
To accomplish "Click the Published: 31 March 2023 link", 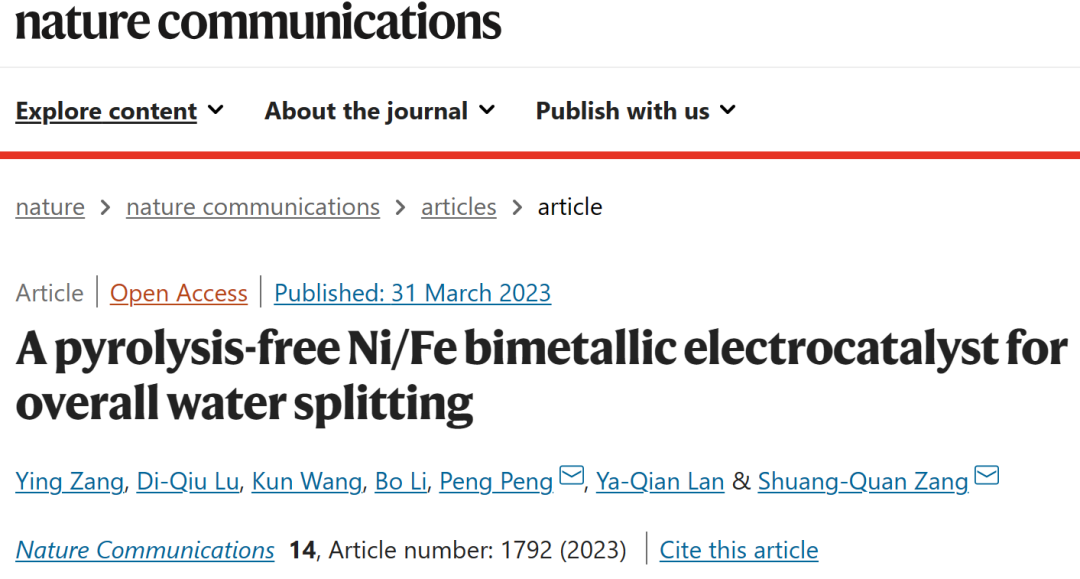I will 413,293.
